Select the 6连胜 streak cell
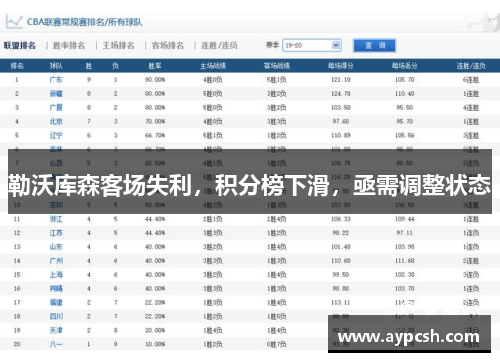This screenshot has width=500, height=362. click(471, 80)
